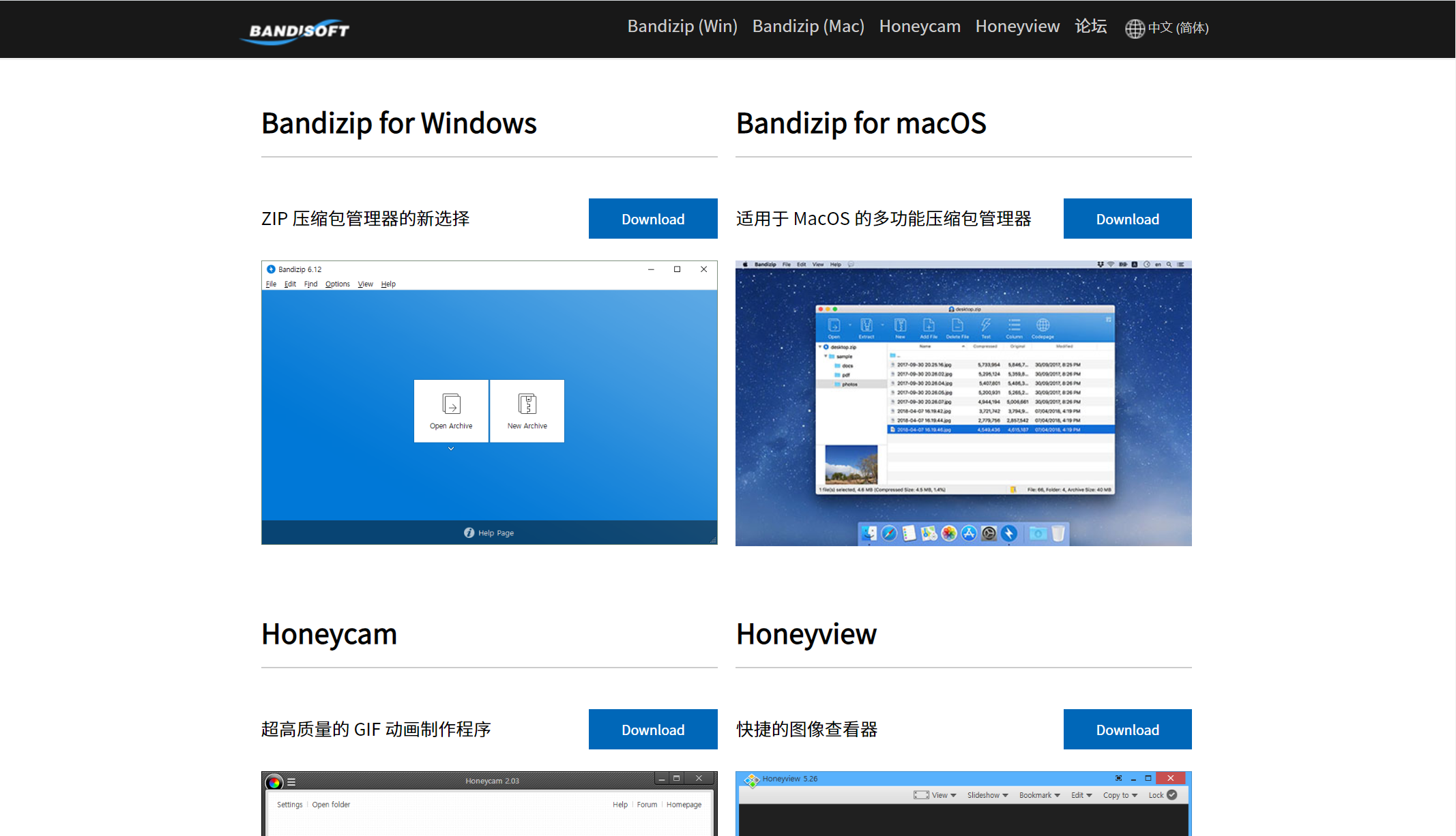Click the landscape photo preview in macOS Bandizip
1456x836 pixels.
click(x=851, y=464)
